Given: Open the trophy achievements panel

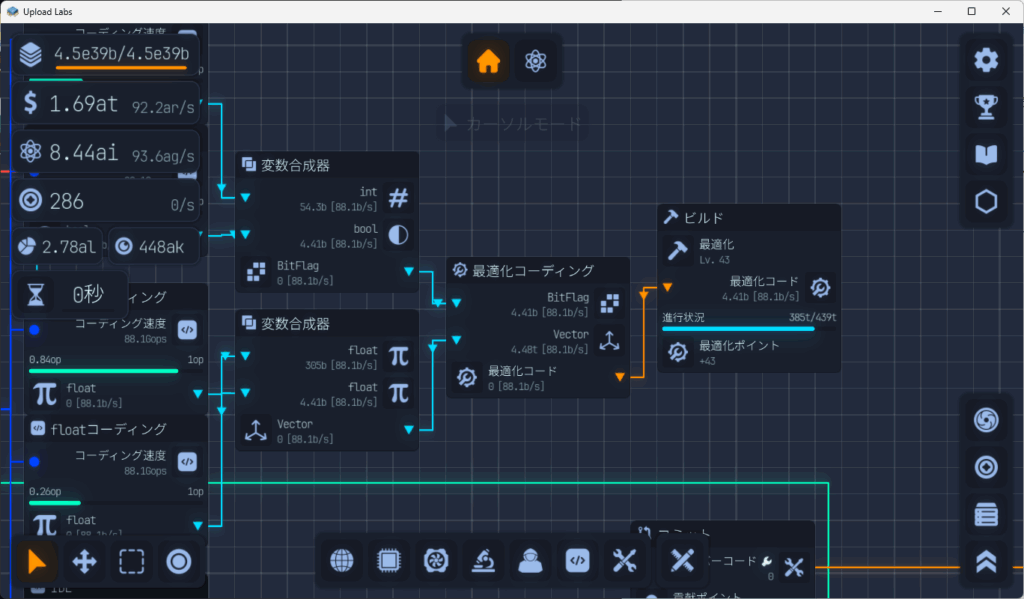Looking at the screenshot, I should tap(986, 107).
